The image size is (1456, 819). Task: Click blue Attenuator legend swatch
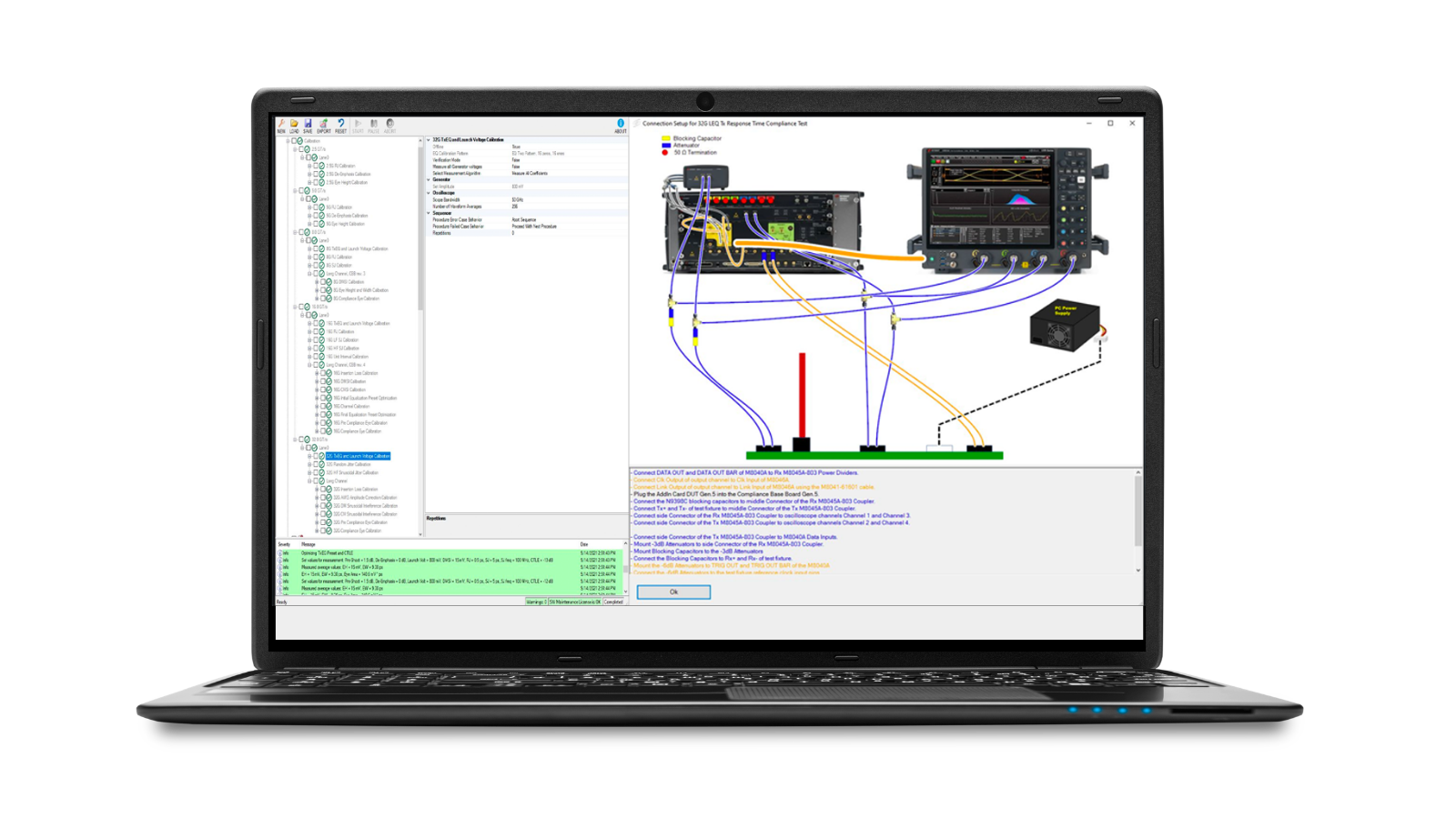pos(665,146)
